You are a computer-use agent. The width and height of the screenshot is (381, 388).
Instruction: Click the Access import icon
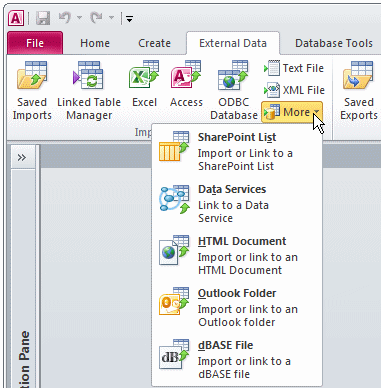[186, 75]
